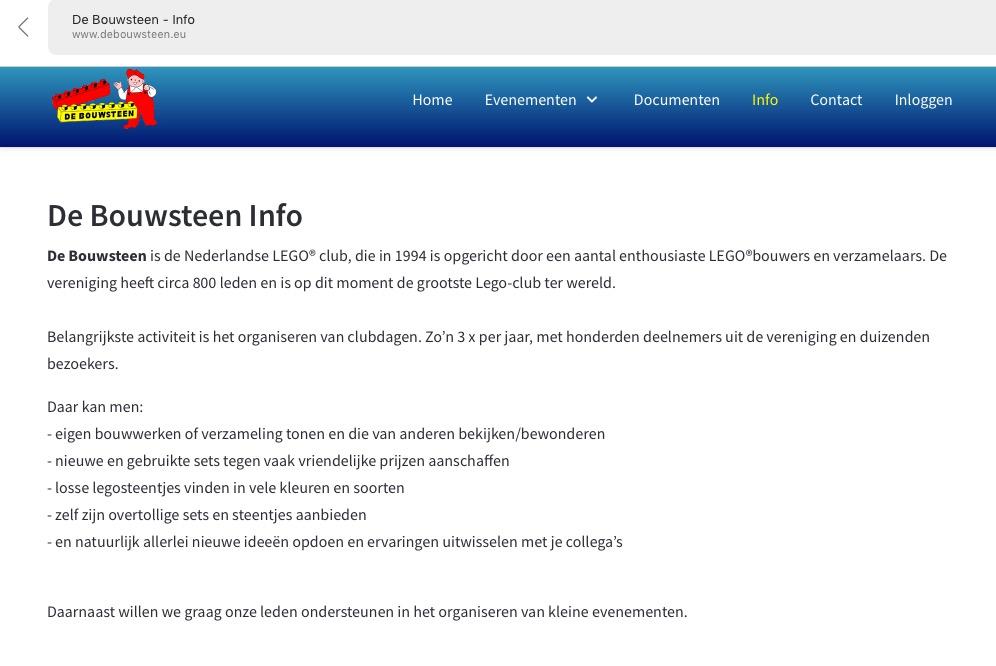
Task: Open the Contact page
Action: (x=836, y=100)
